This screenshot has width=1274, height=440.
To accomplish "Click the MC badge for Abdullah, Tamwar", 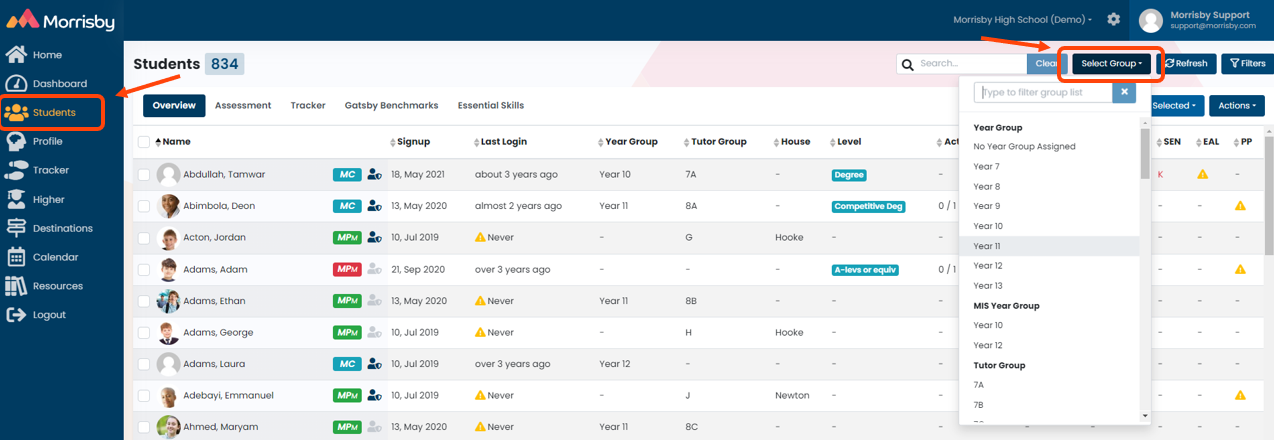I will tap(346, 174).
